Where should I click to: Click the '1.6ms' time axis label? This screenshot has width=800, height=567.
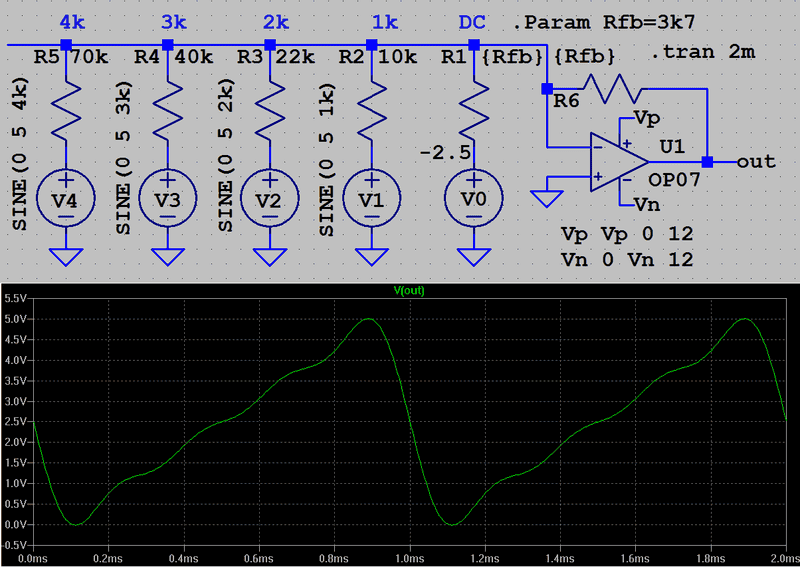click(x=636, y=559)
